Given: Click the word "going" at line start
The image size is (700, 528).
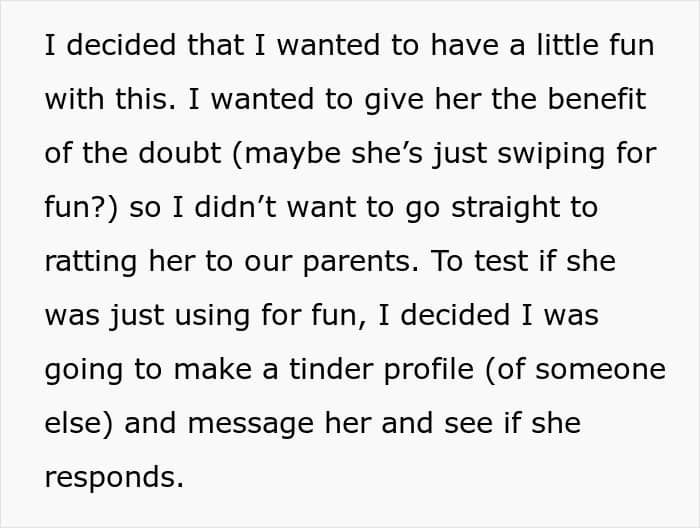Looking at the screenshot, I should [x=82, y=370].
